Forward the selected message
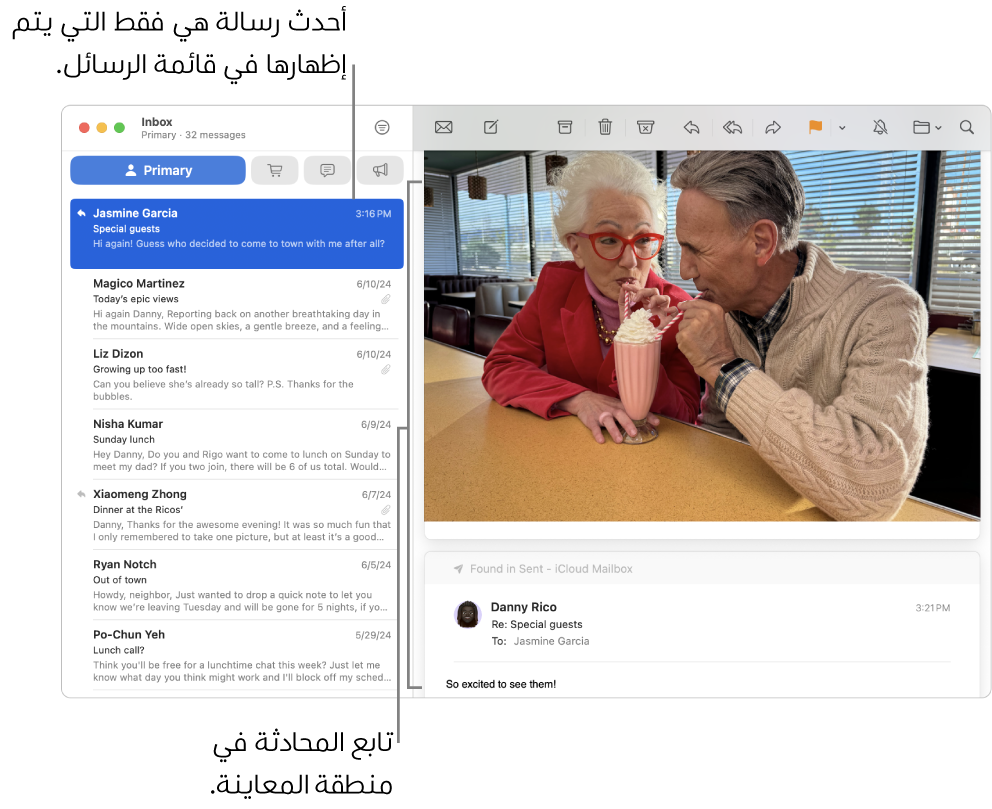 tap(772, 127)
